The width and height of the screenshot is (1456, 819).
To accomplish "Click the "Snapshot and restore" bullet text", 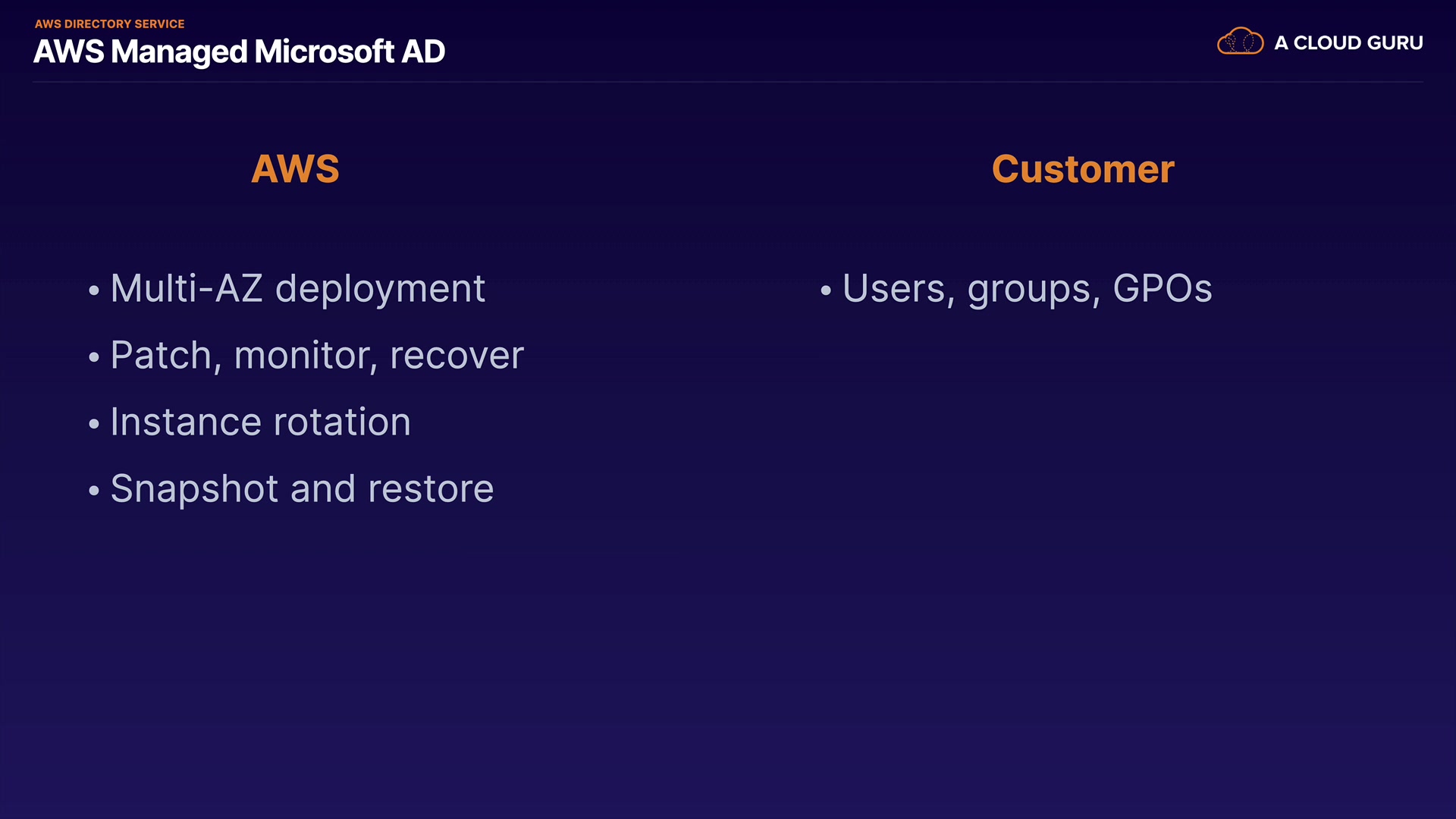I will click(x=302, y=489).
